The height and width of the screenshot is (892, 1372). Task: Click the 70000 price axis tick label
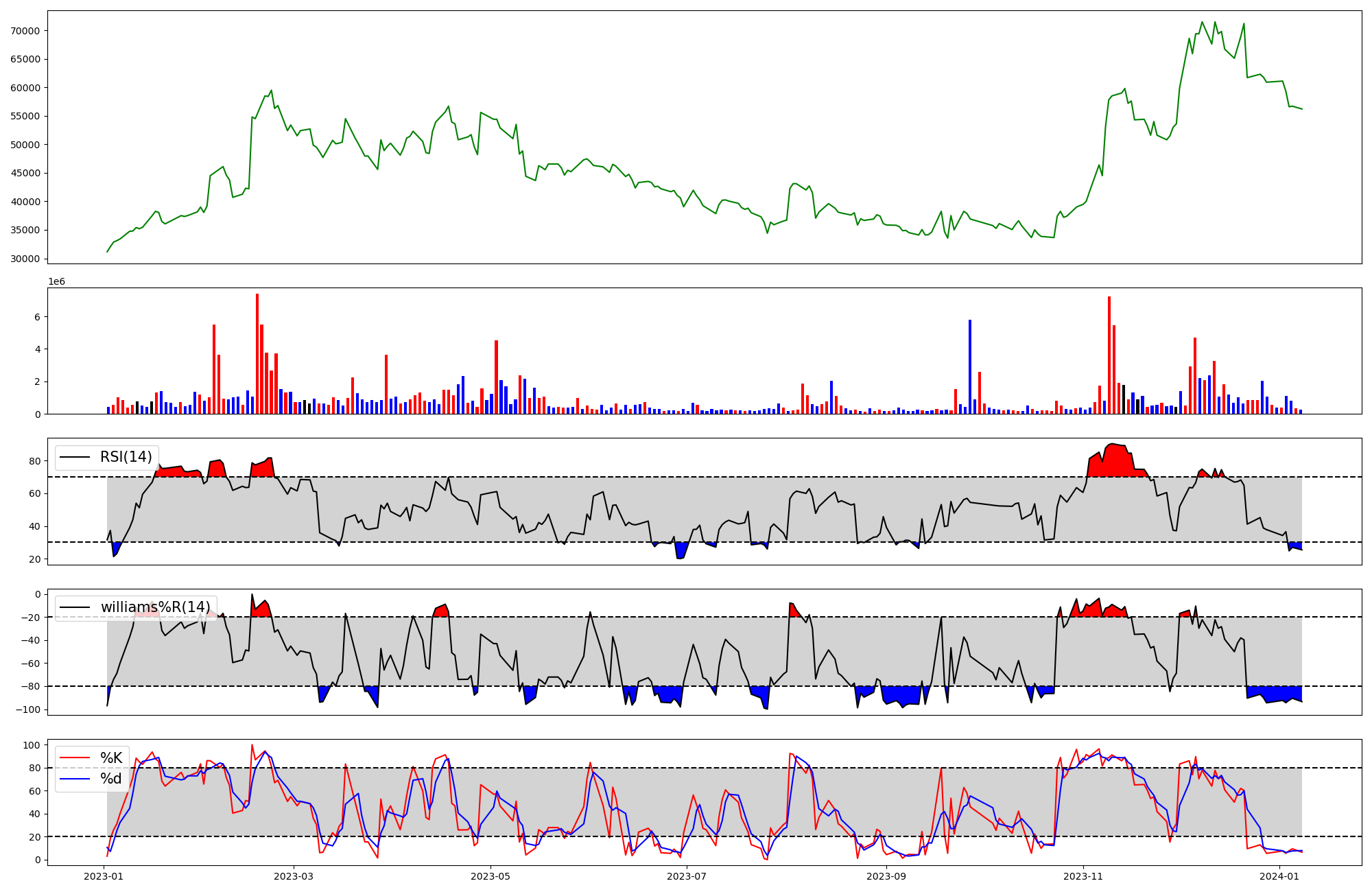point(25,31)
